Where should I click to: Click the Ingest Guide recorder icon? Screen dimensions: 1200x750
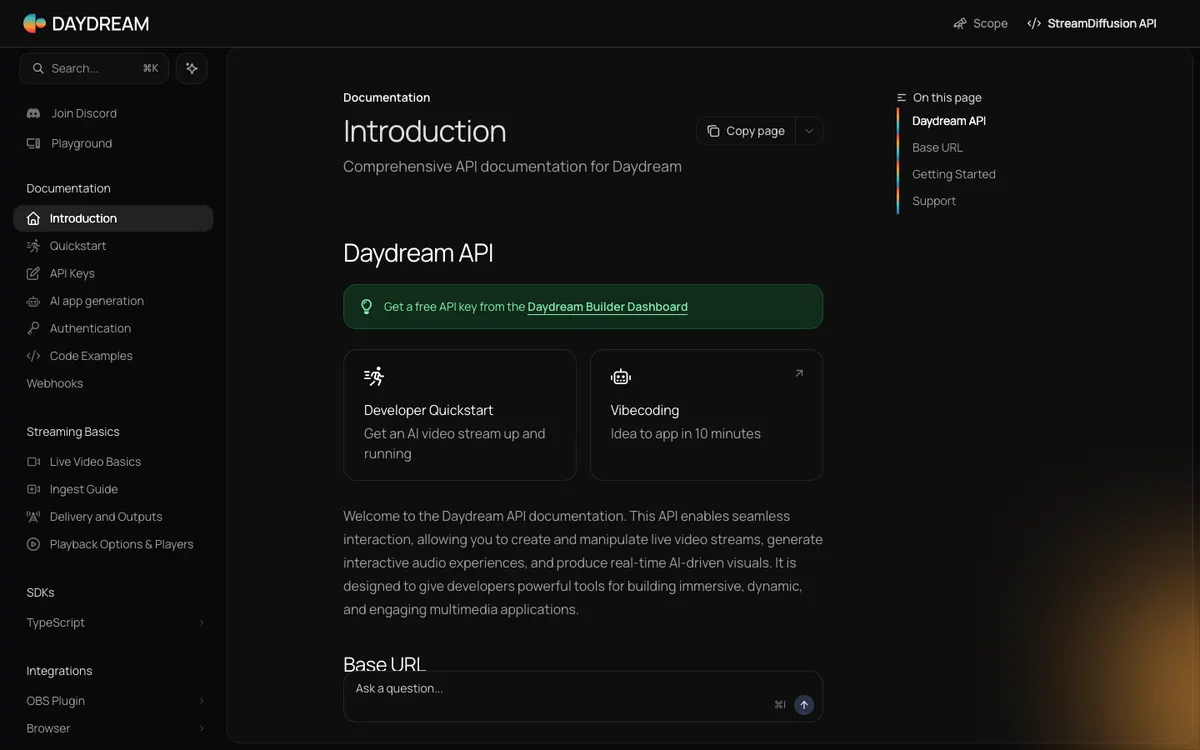tap(33, 489)
